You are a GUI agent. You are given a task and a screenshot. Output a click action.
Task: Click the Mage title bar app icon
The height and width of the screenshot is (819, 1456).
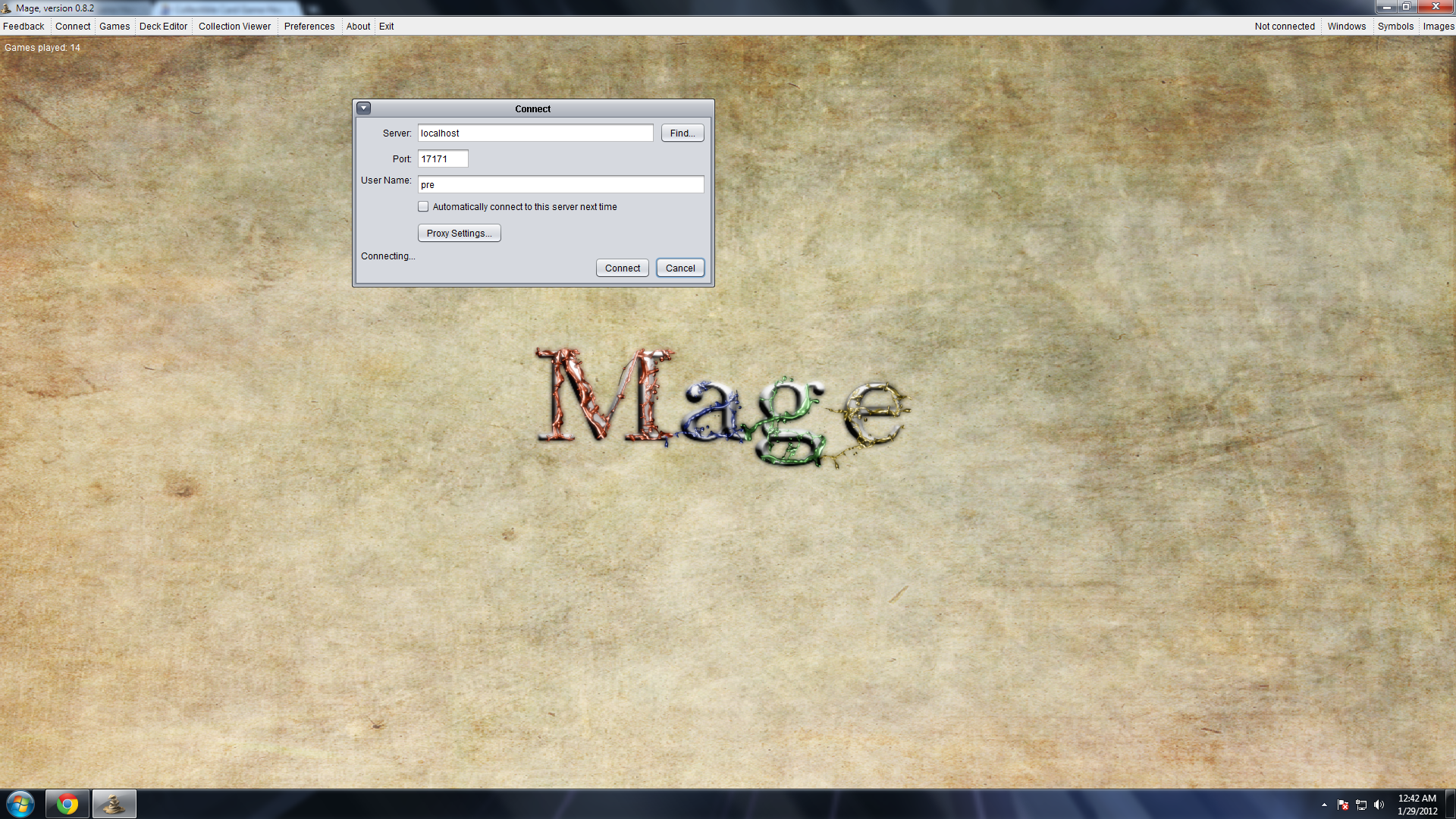click(x=7, y=8)
